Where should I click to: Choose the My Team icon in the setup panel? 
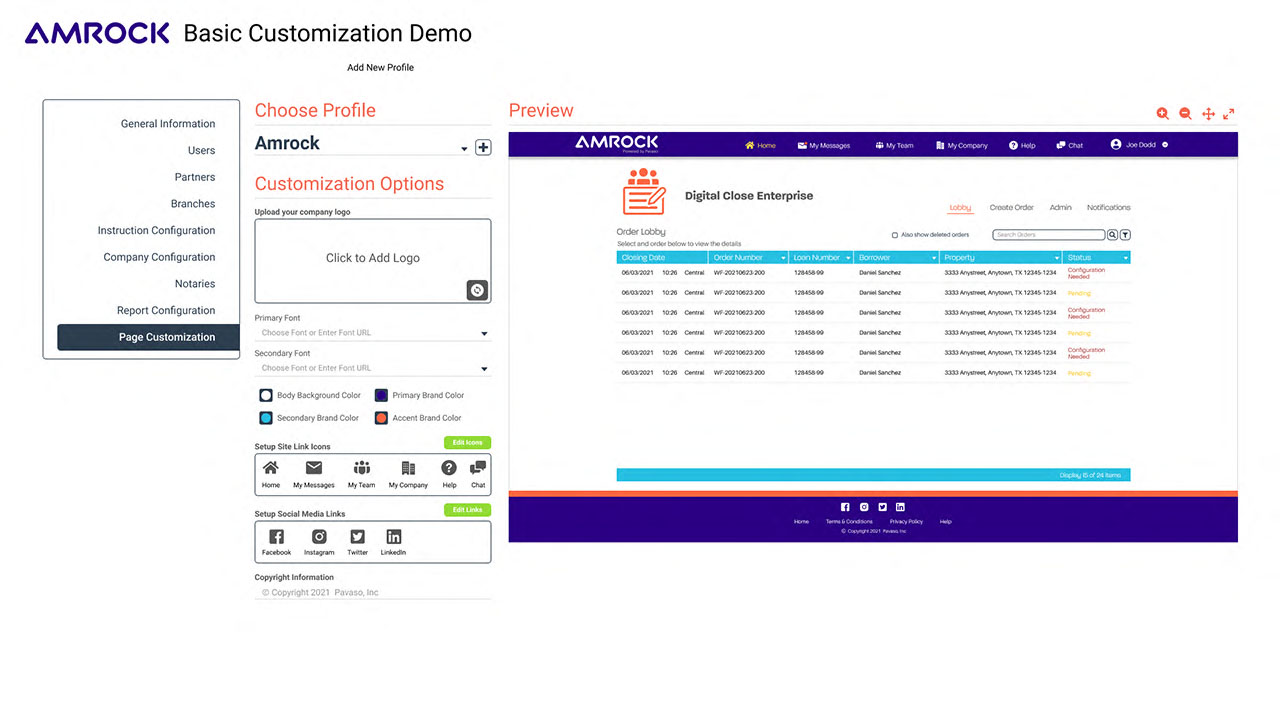[361, 468]
